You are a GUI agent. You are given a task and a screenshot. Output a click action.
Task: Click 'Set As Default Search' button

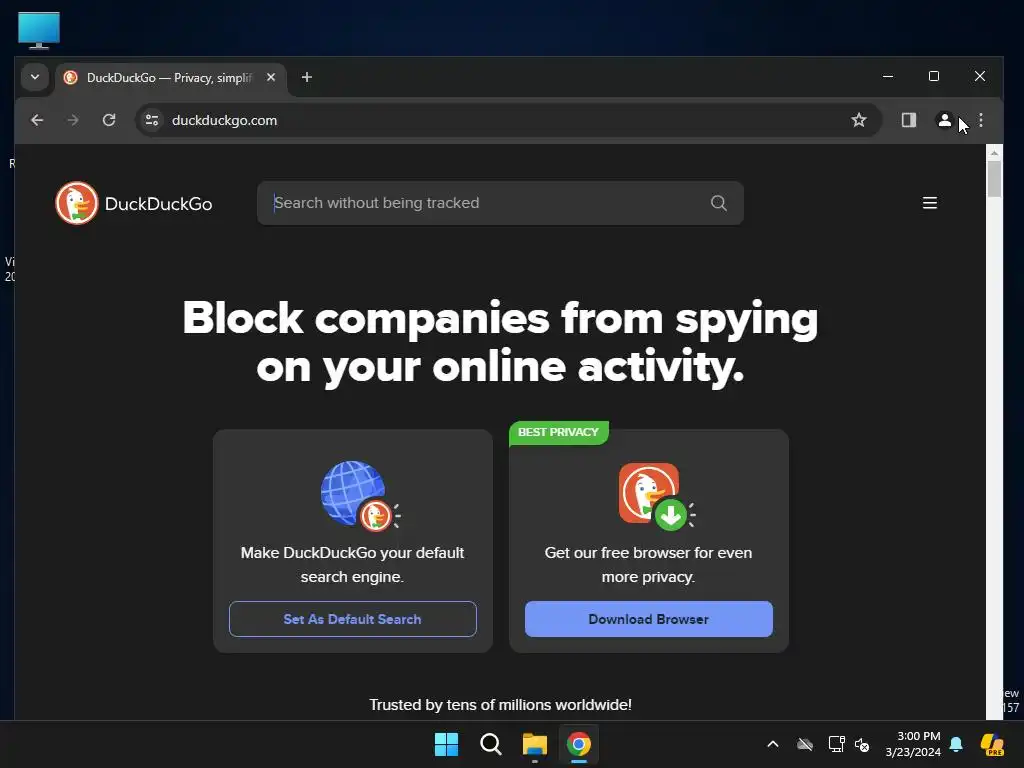click(353, 619)
